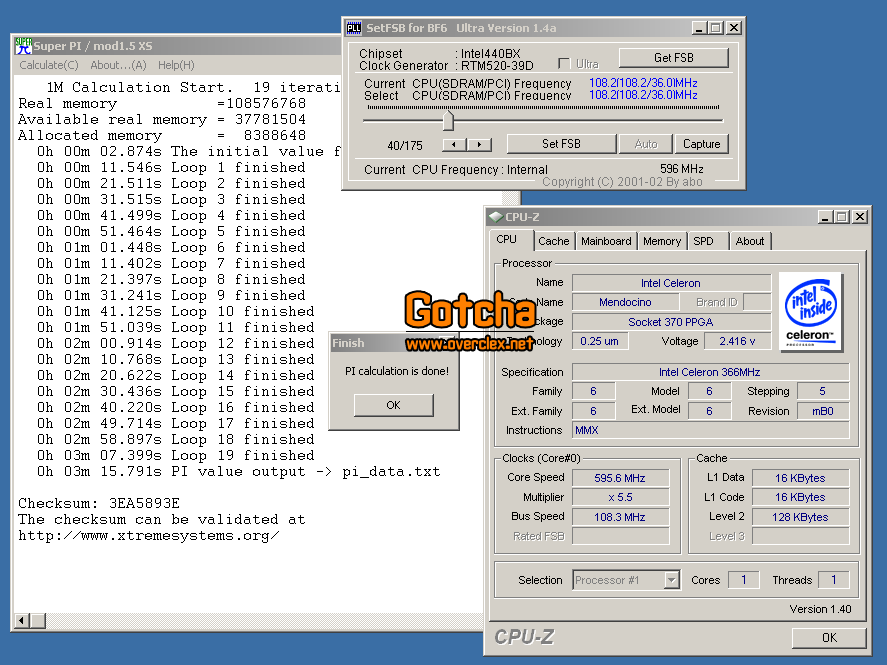Click the Super PI horizontal scrollbar thumb

tap(38, 621)
